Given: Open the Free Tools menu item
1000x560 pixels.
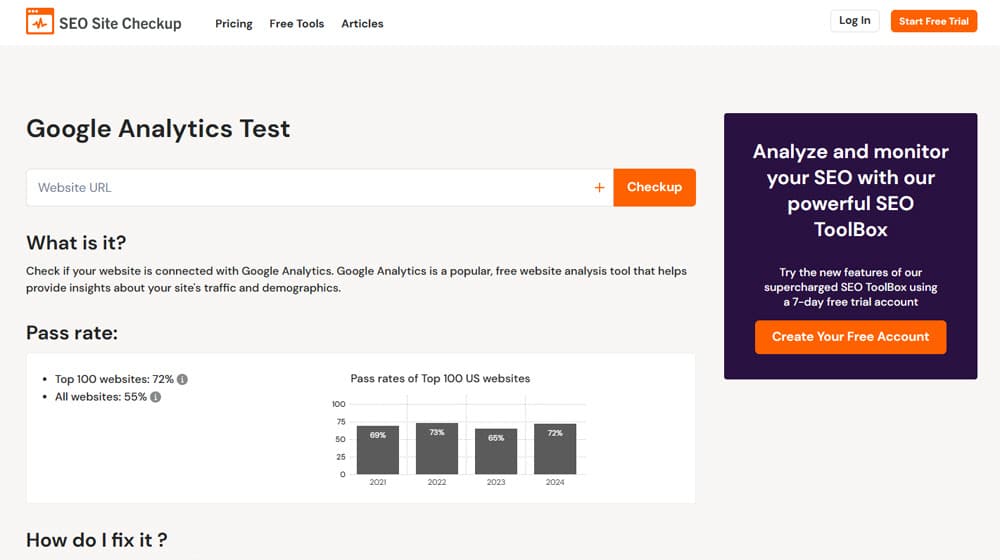Looking at the screenshot, I should pos(297,24).
